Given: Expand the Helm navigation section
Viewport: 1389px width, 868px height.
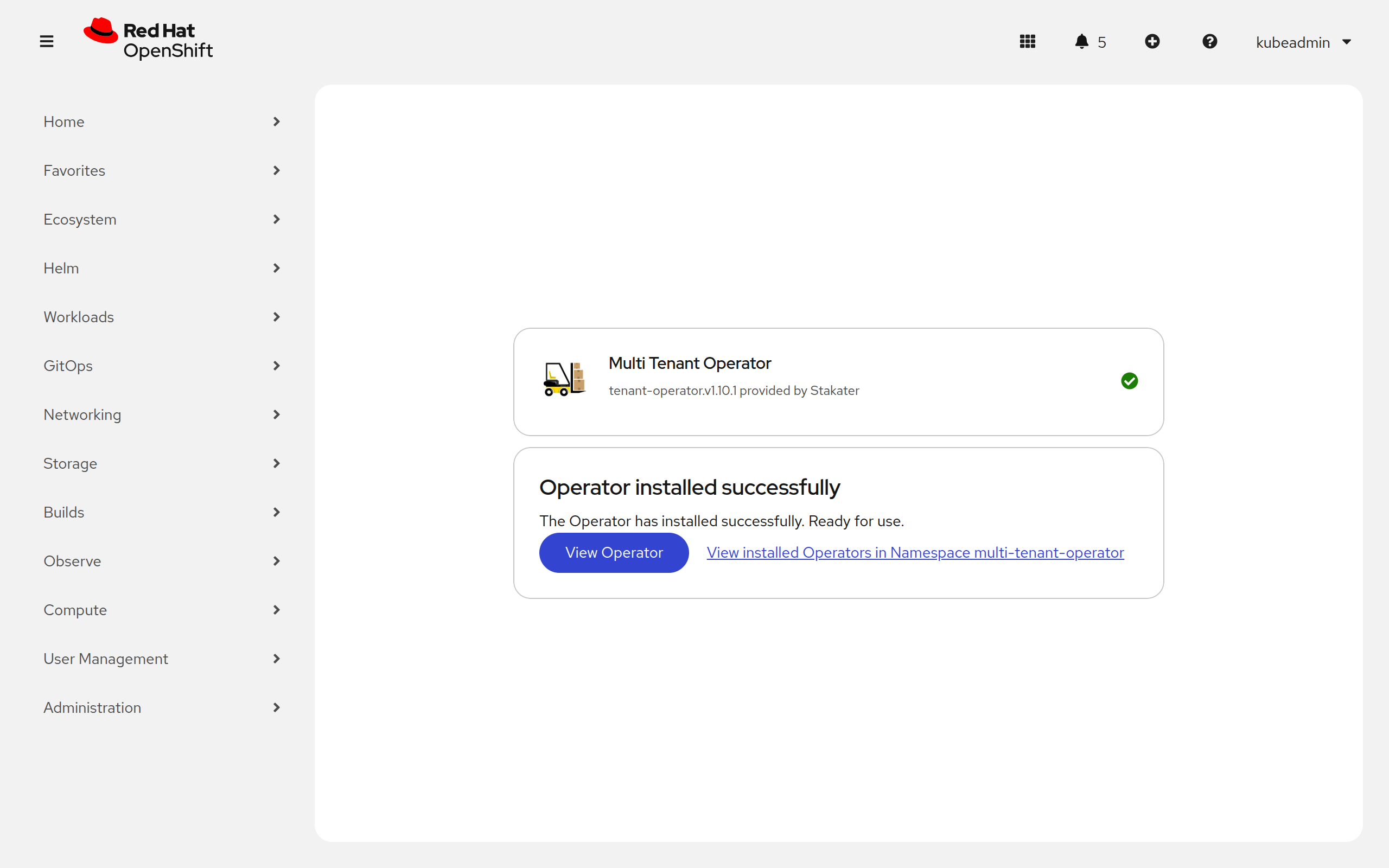Looking at the screenshot, I should click(x=162, y=268).
